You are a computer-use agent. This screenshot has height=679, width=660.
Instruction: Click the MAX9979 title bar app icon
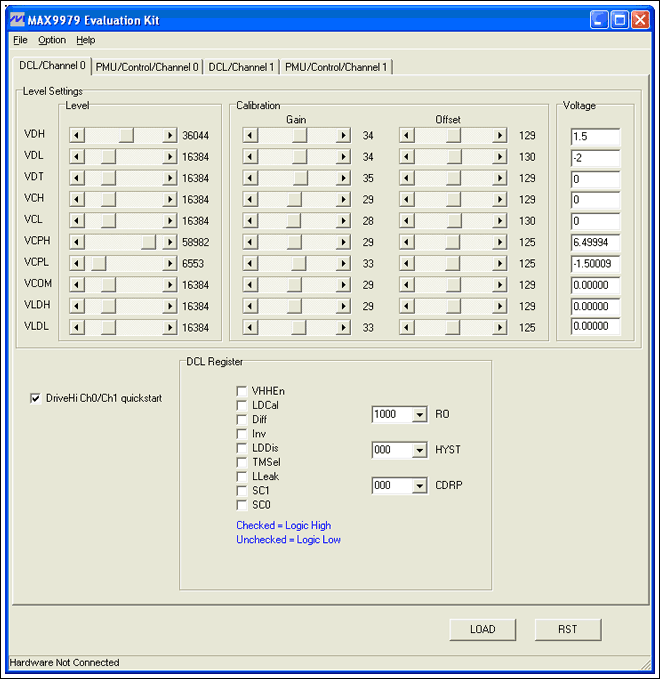tap(17, 20)
